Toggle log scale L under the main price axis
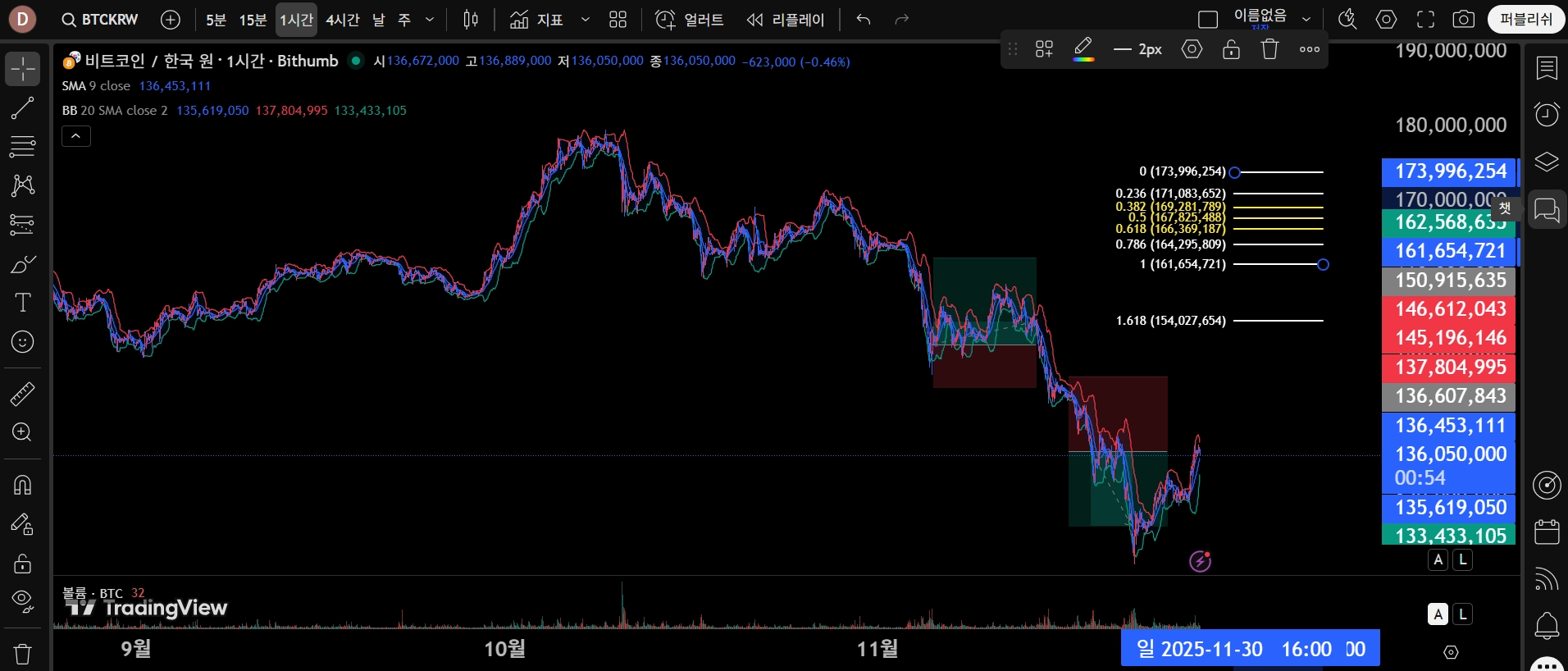1568x671 pixels. 1462,559
